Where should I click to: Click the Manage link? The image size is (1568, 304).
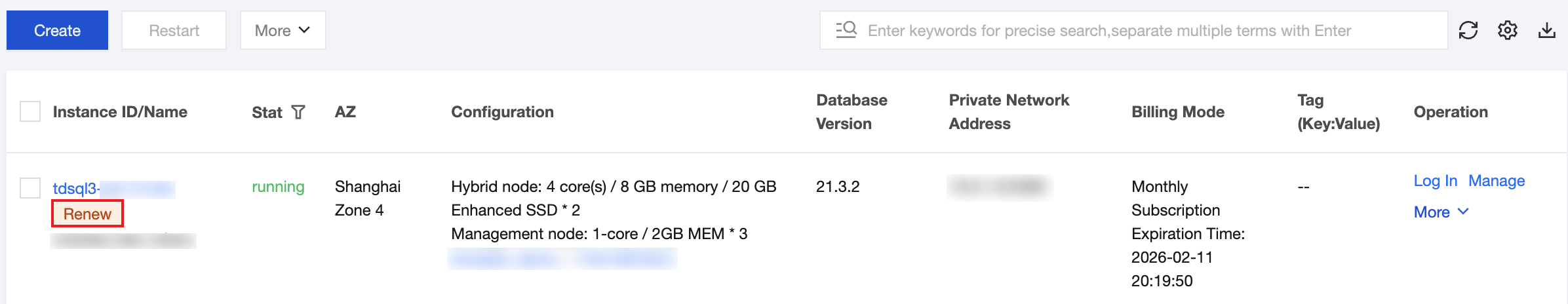click(1497, 181)
